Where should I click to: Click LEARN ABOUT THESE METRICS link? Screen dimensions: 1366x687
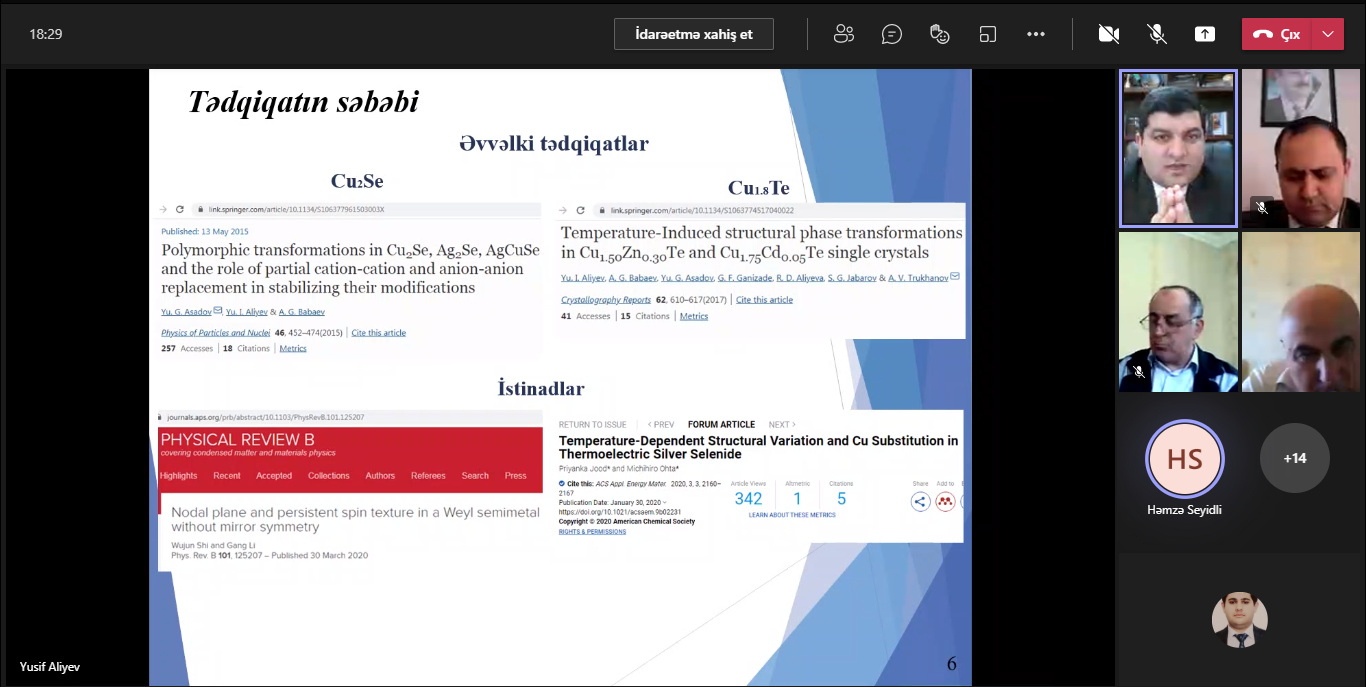pos(792,515)
